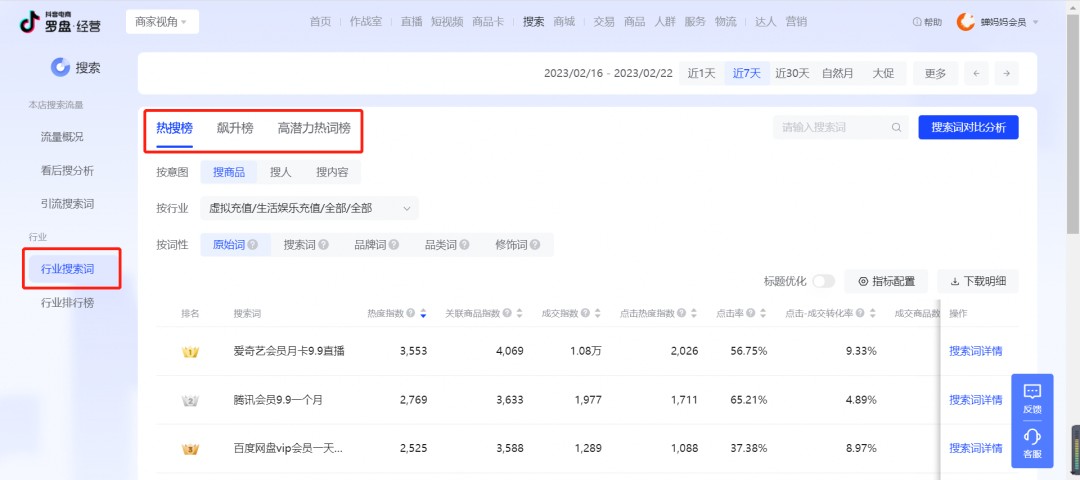Select the 热搜榜 tab
This screenshot has height=480, width=1080.
[x=174, y=127]
